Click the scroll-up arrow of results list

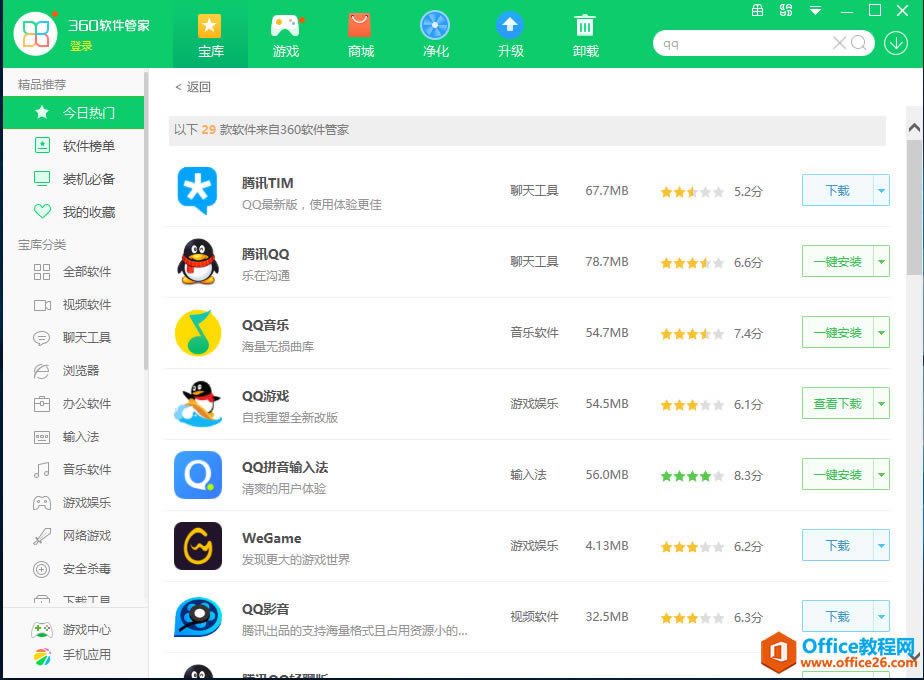[915, 127]
